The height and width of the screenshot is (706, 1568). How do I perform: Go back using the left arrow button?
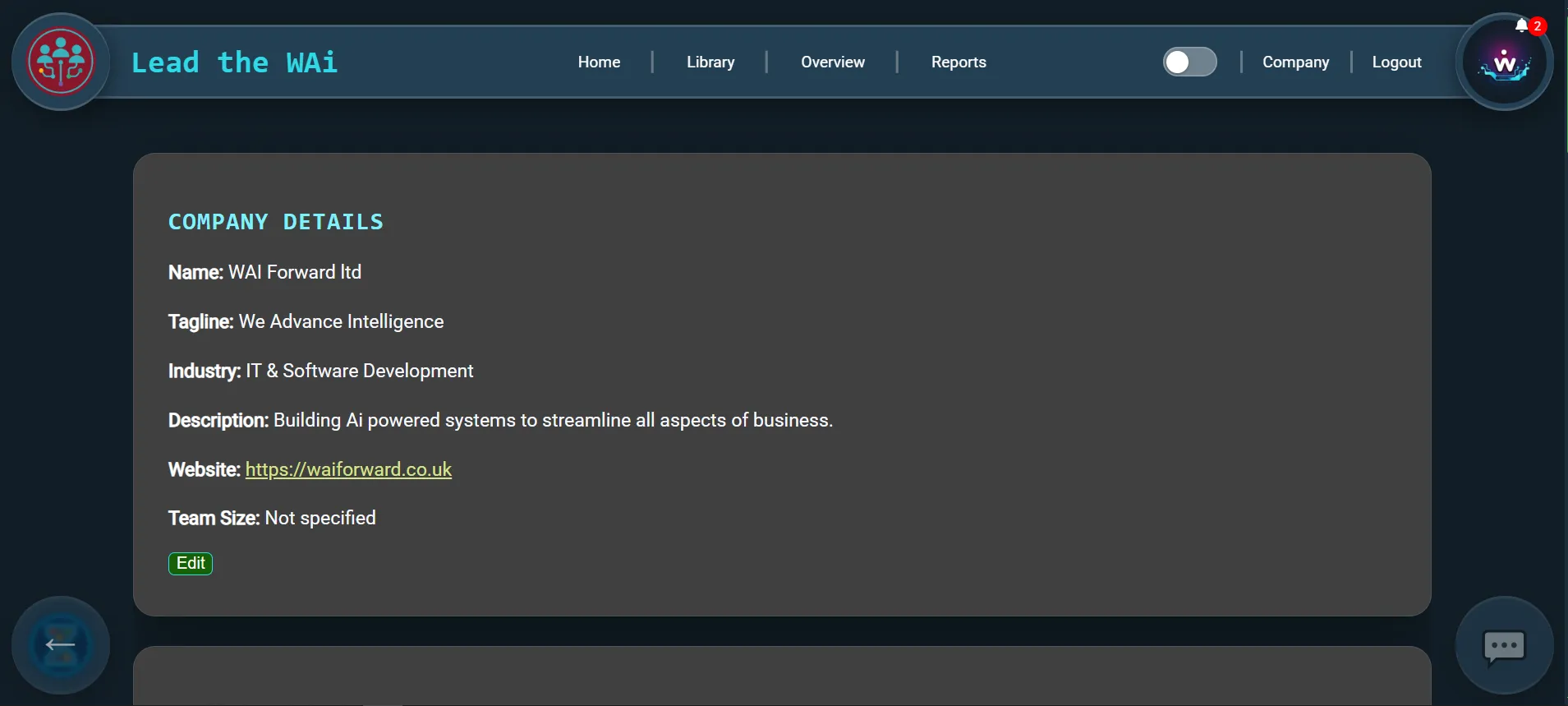coord(61,645)
